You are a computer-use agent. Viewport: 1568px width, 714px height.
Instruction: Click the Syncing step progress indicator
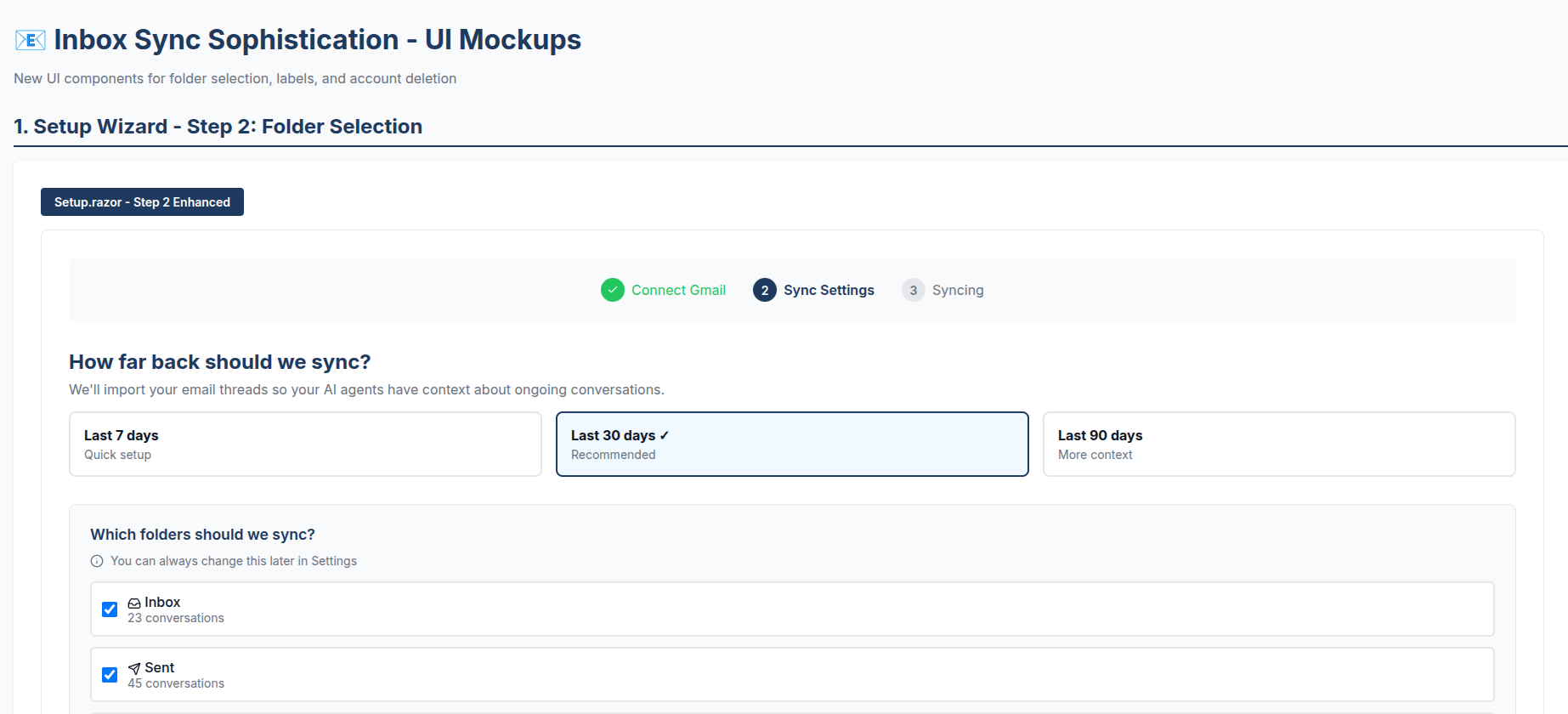[x=958, y=290]
